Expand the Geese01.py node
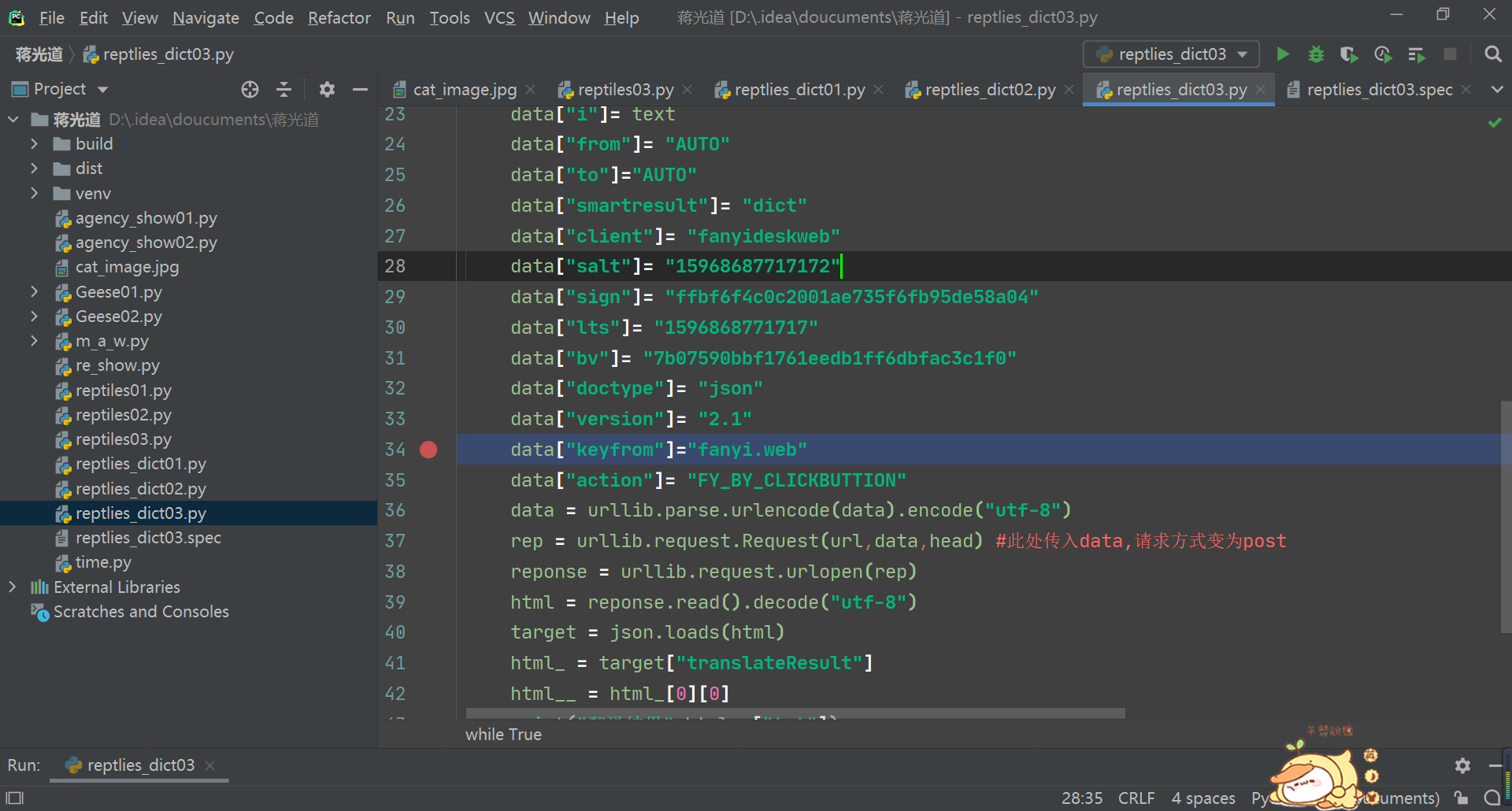Screen dimensions: 1512x811 34,292
